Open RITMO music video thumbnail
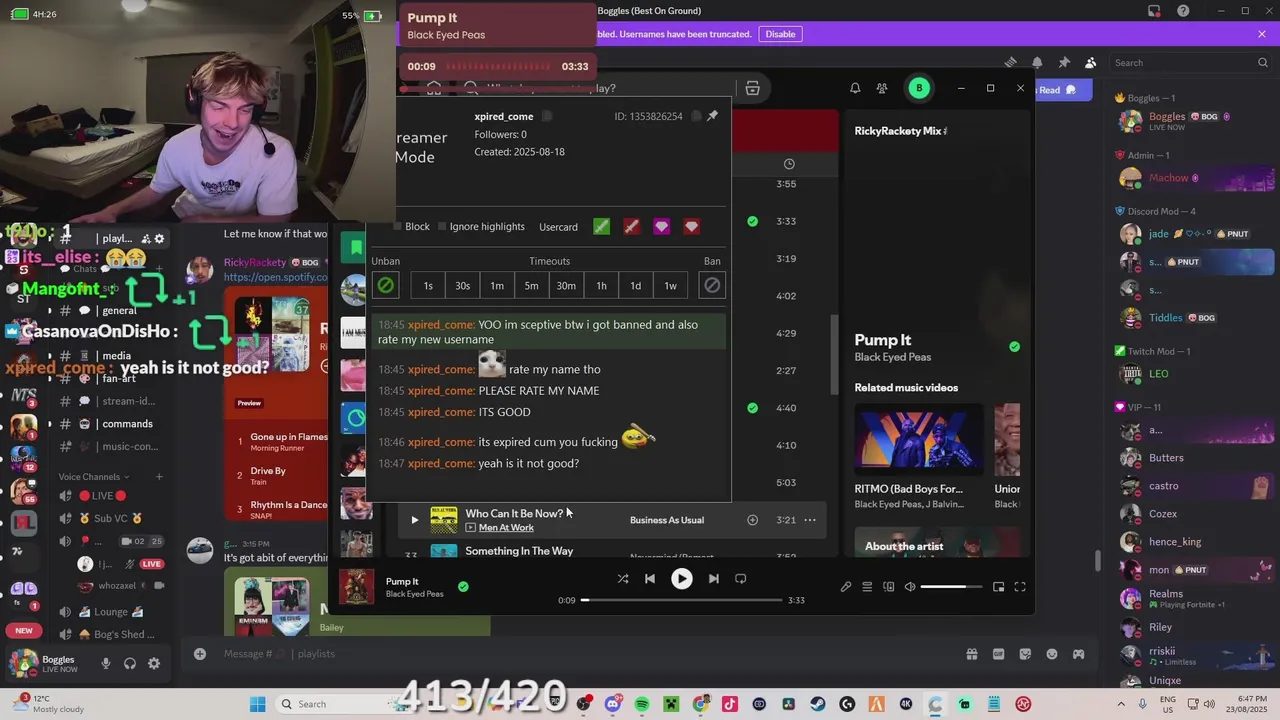Screen dimensions: 1280x720 pyautogui.click(x=918, y=439)
